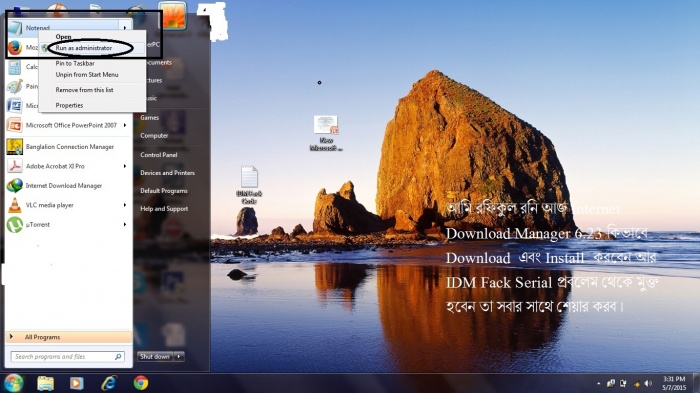Open Windows Media Player from taskbar

coord(77,383)
